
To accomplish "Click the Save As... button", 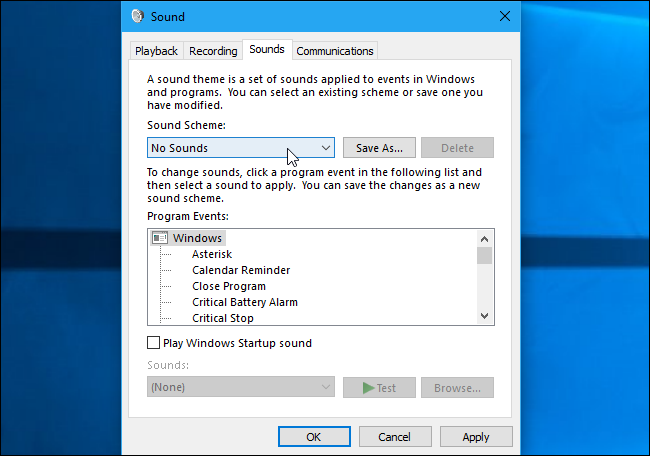I will point(379,148).
